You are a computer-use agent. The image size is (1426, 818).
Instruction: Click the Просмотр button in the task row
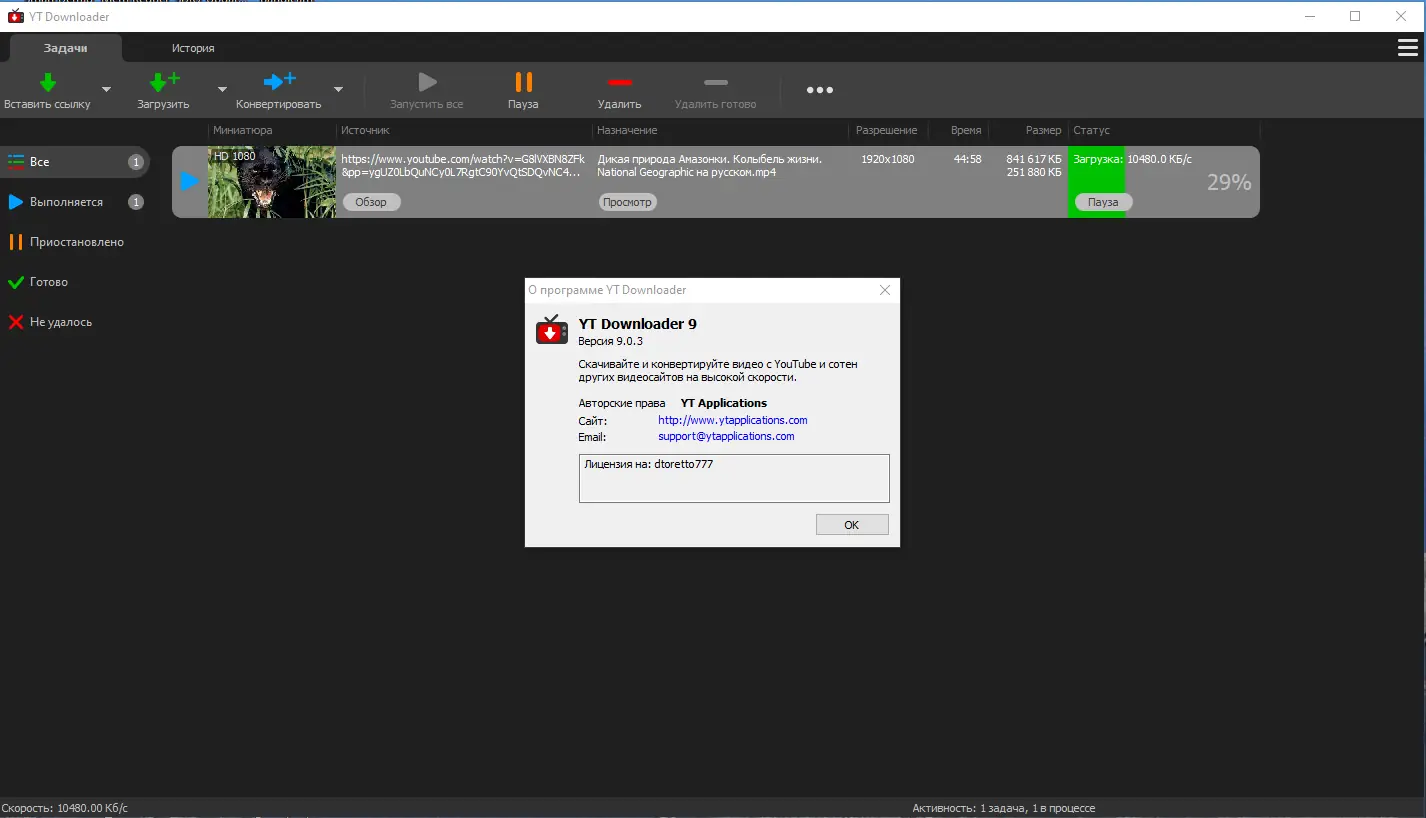tap(627, 202)
